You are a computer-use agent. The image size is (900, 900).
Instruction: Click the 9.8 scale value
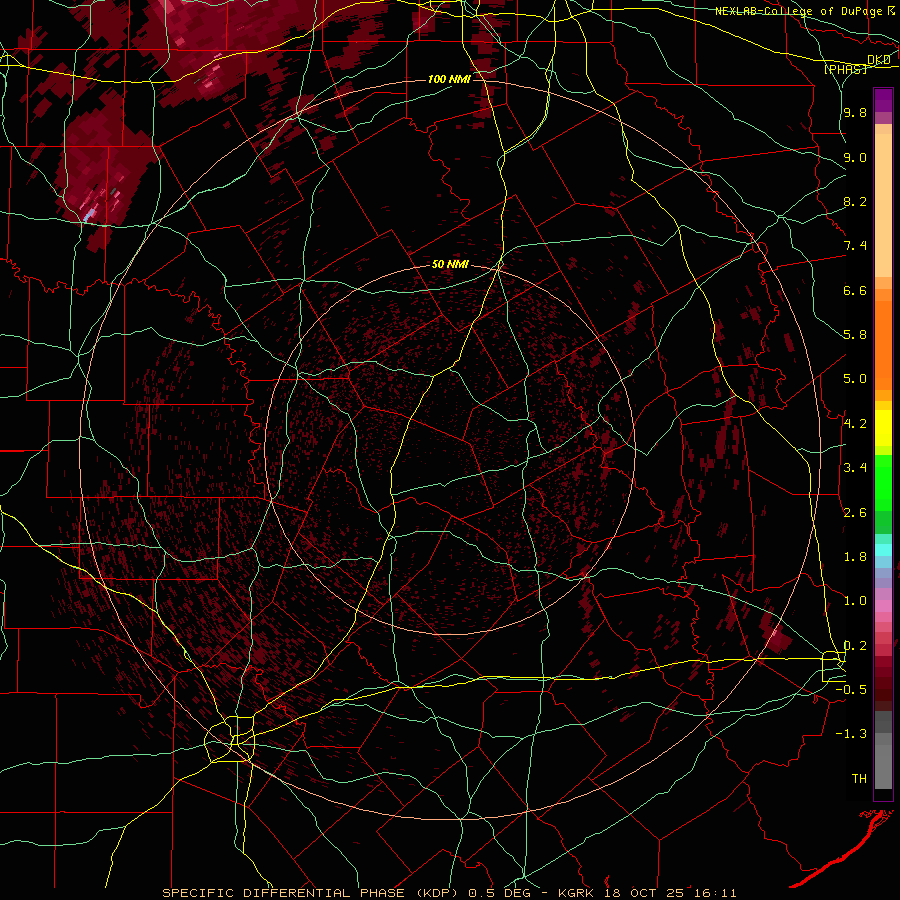click(x=855, y=112)
